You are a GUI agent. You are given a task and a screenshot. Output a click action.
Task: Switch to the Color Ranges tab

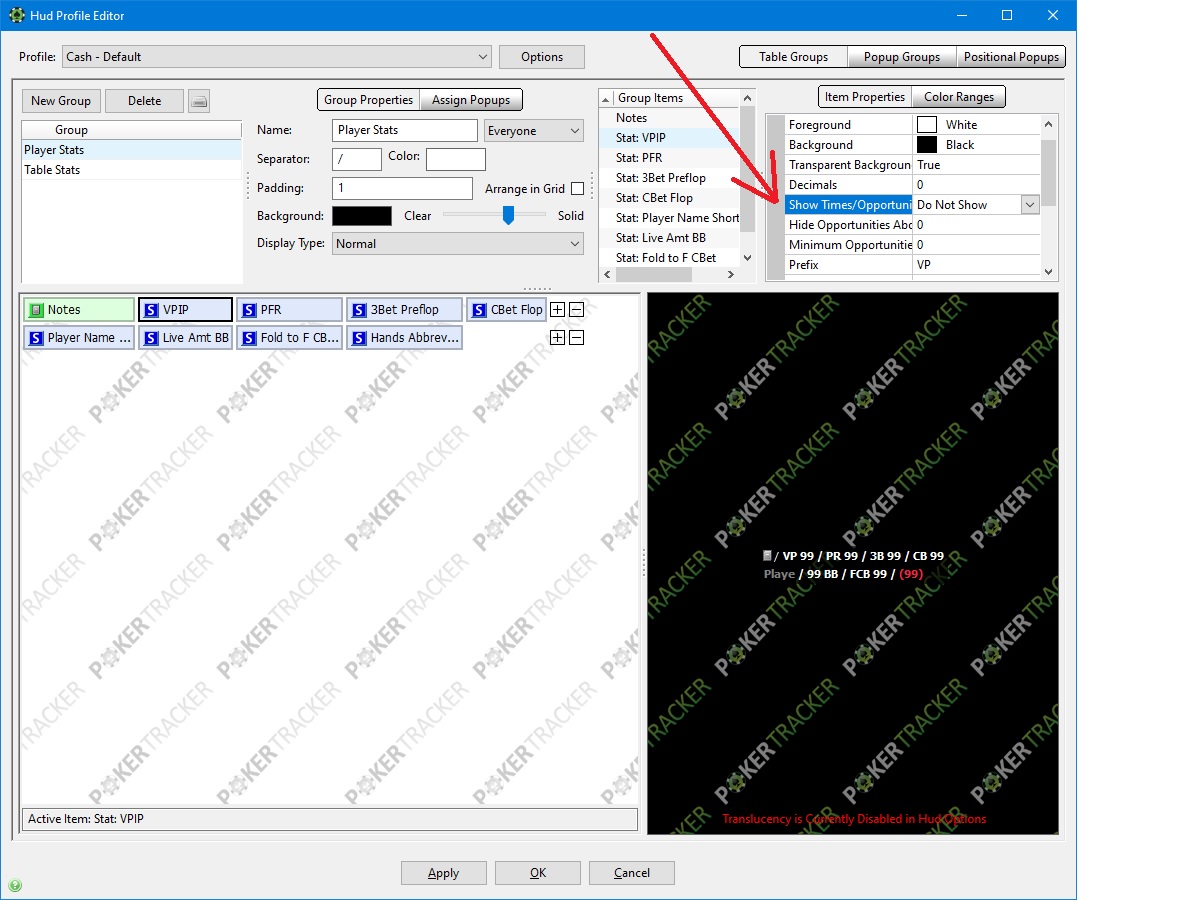tap(958, 97)
